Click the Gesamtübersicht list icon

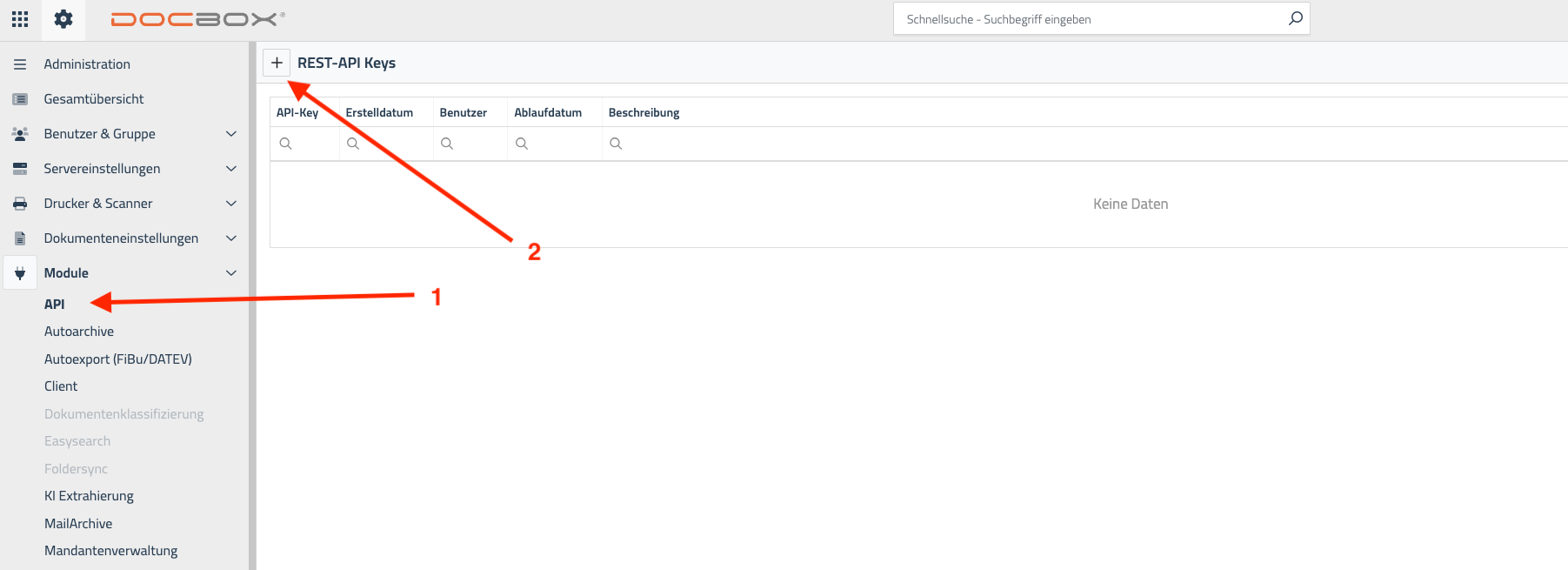point(20,99)
